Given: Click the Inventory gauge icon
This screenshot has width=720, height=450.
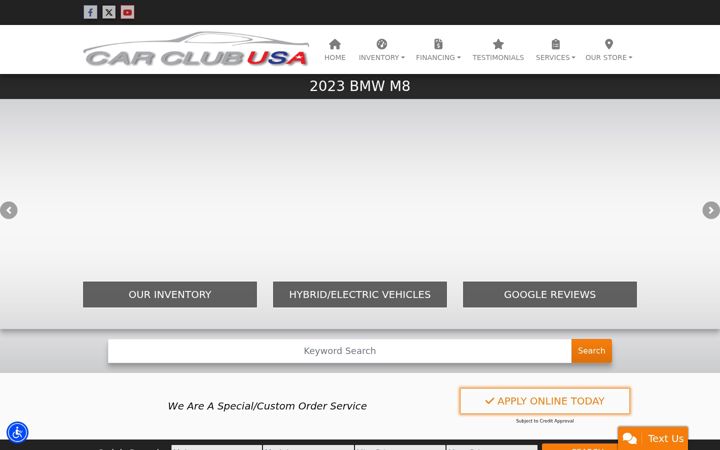Looking at the screenshot, I should [382, 44].
